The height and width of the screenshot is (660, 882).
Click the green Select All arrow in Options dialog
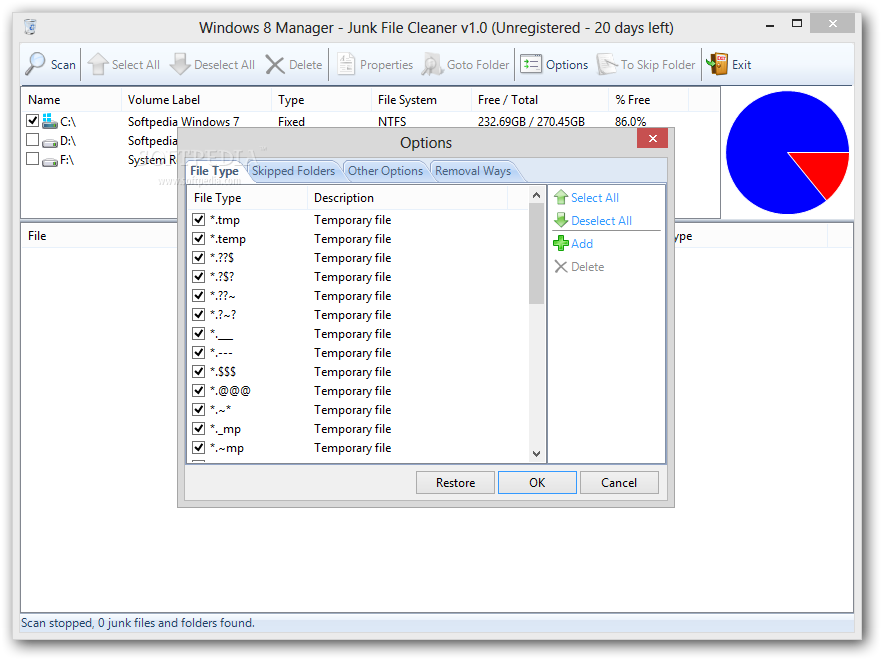pos(561,197)
